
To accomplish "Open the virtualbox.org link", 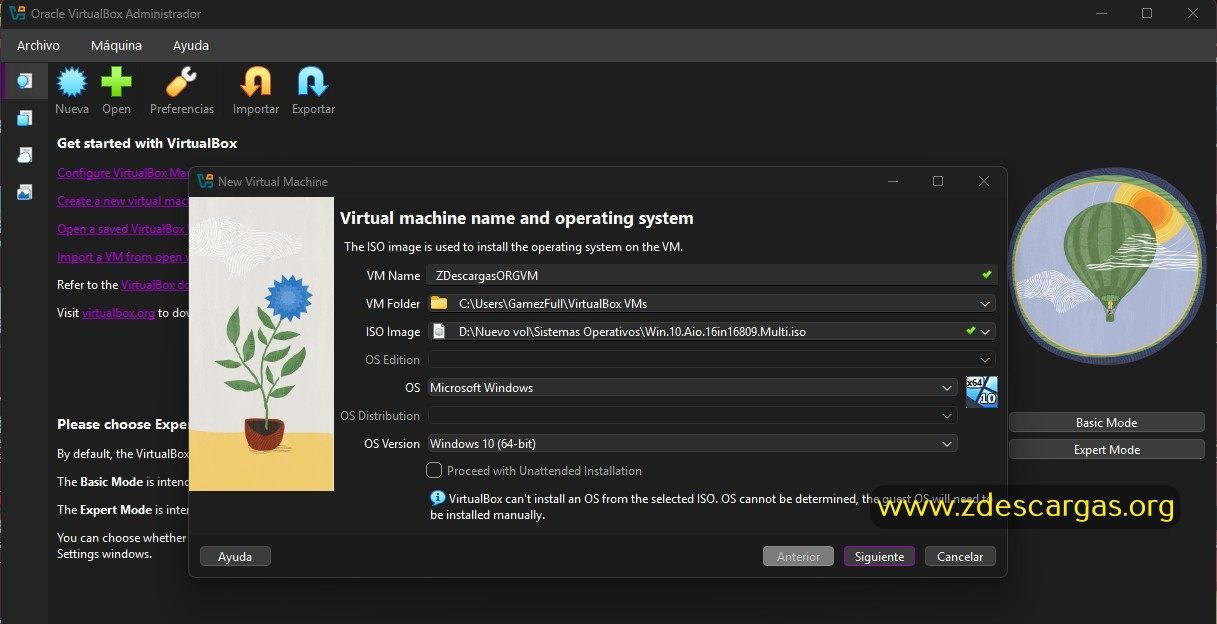I will click(118, 313).
